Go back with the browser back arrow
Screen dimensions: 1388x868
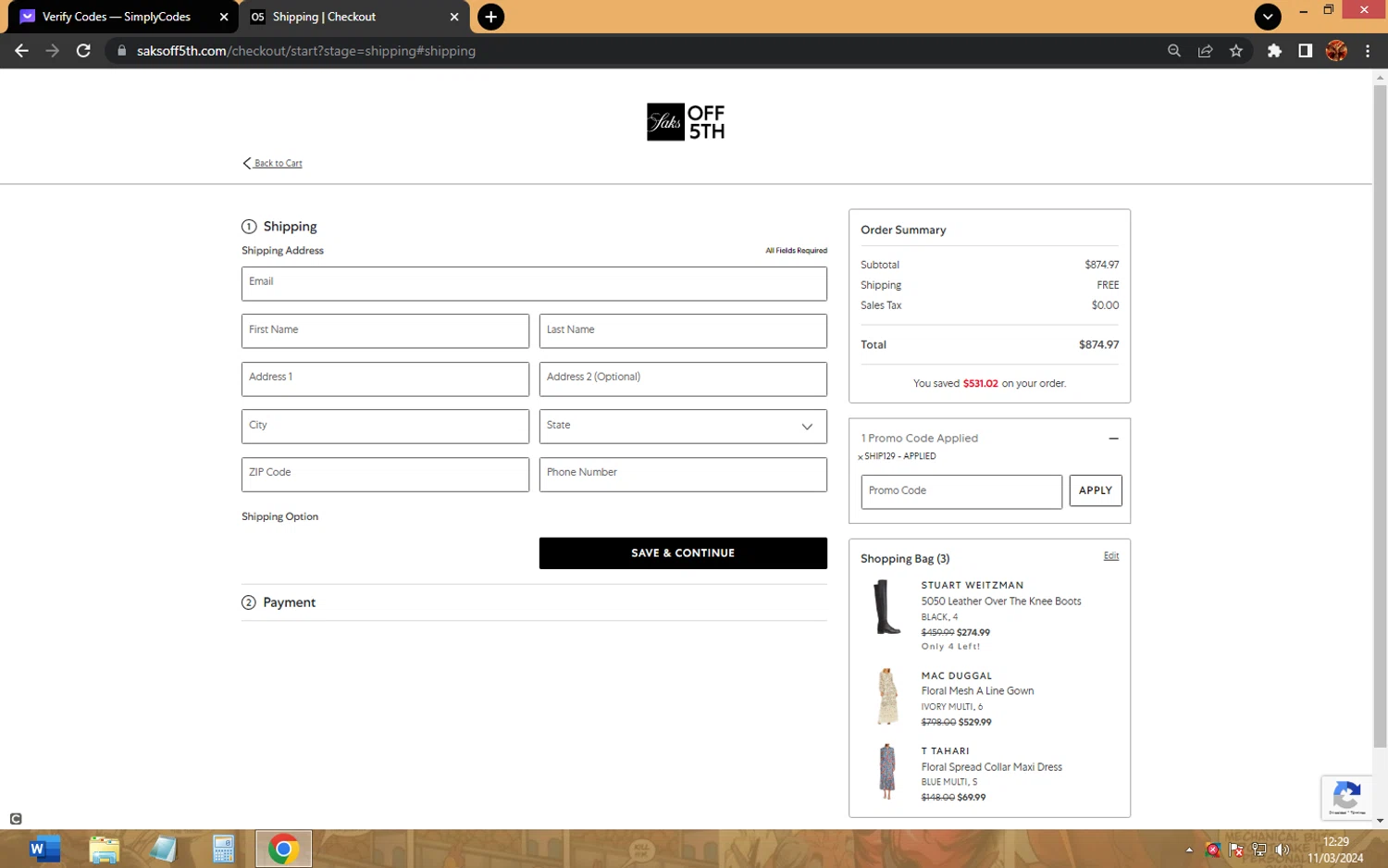point(21,51)
